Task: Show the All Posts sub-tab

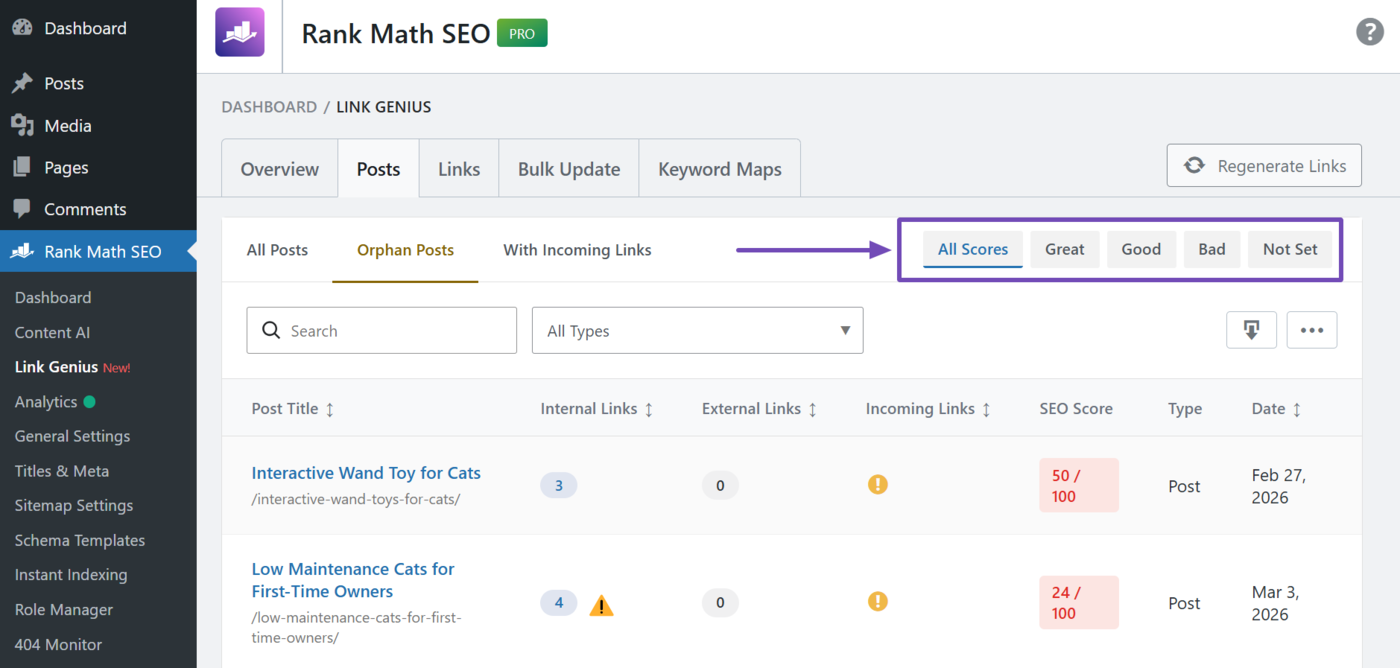Action: click(277, 250)
